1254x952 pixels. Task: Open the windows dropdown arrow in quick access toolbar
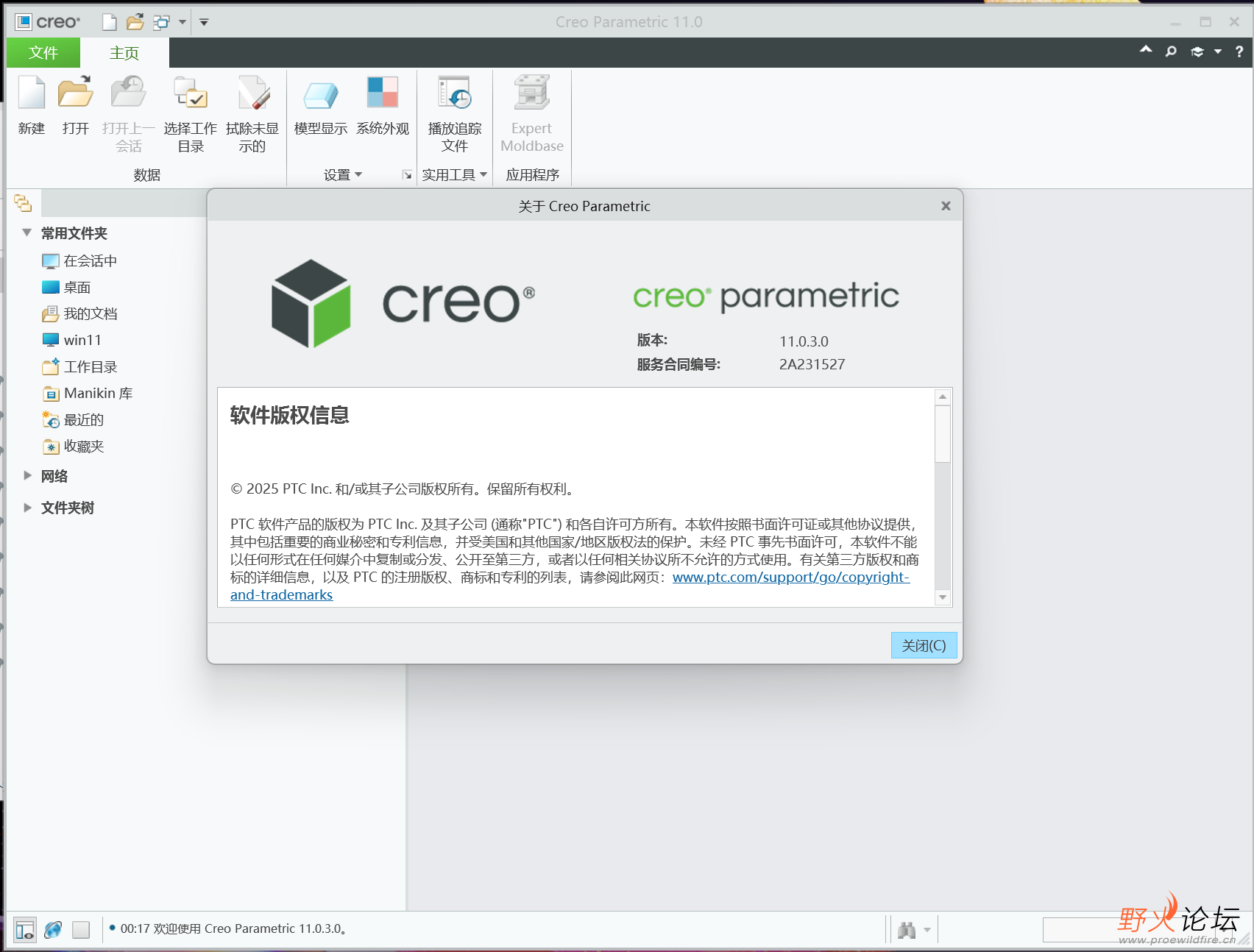(183, 22)
